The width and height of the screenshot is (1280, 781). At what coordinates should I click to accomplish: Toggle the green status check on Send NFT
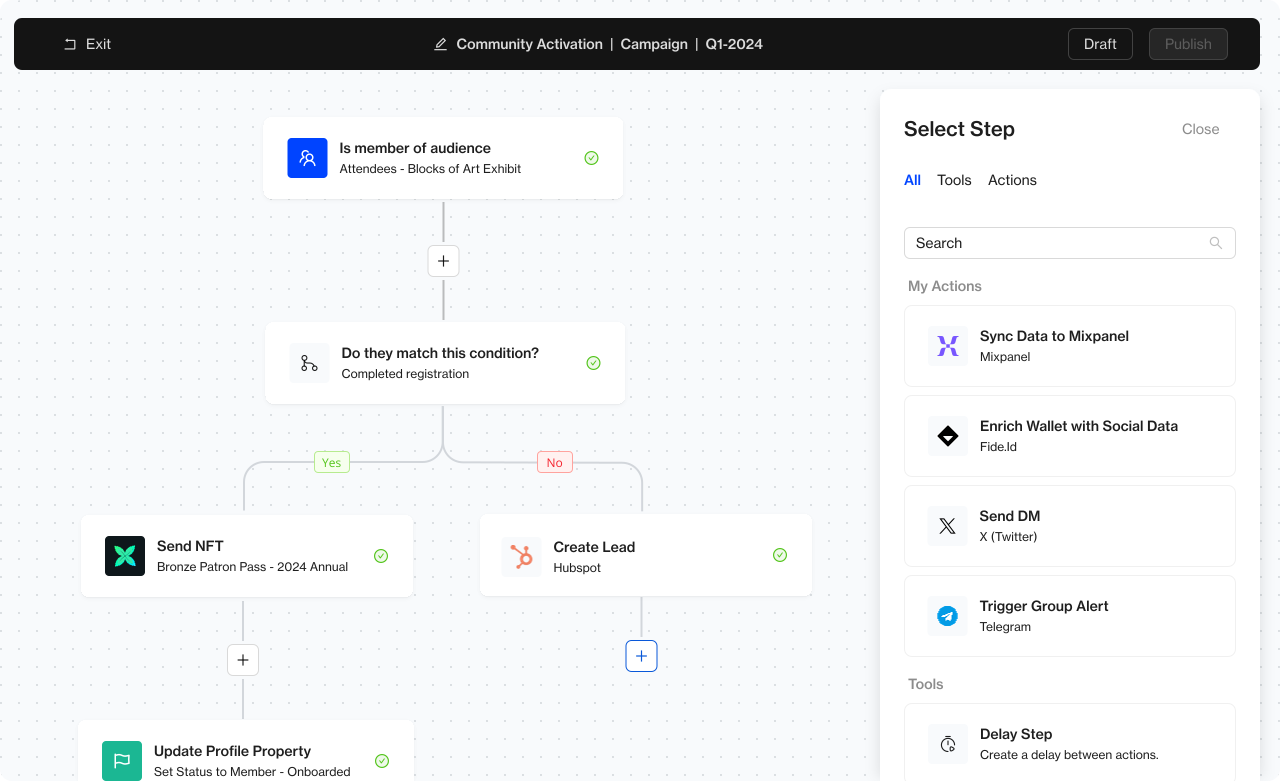pyautogui.click(x=381, y=555)
